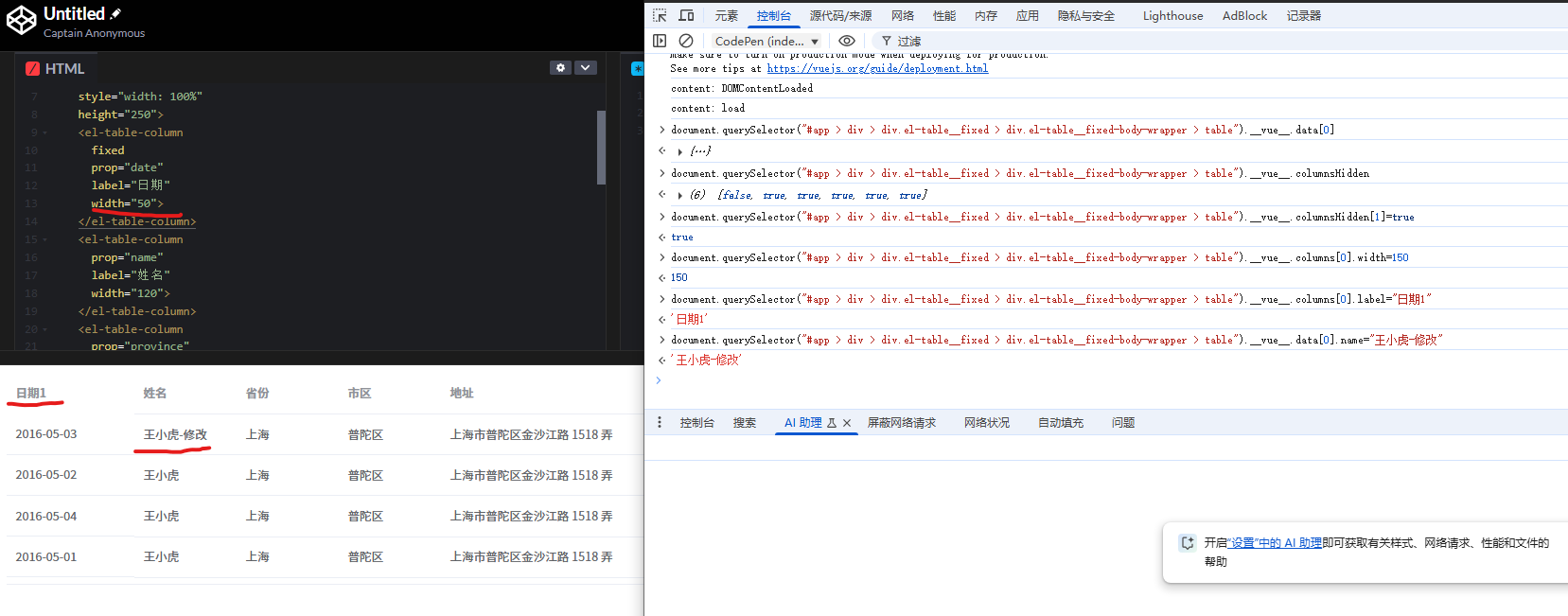Show console sidebar icon
The height and width of the screenshot is (616, 1568).
pyautogui.click(x=660, y=41)
